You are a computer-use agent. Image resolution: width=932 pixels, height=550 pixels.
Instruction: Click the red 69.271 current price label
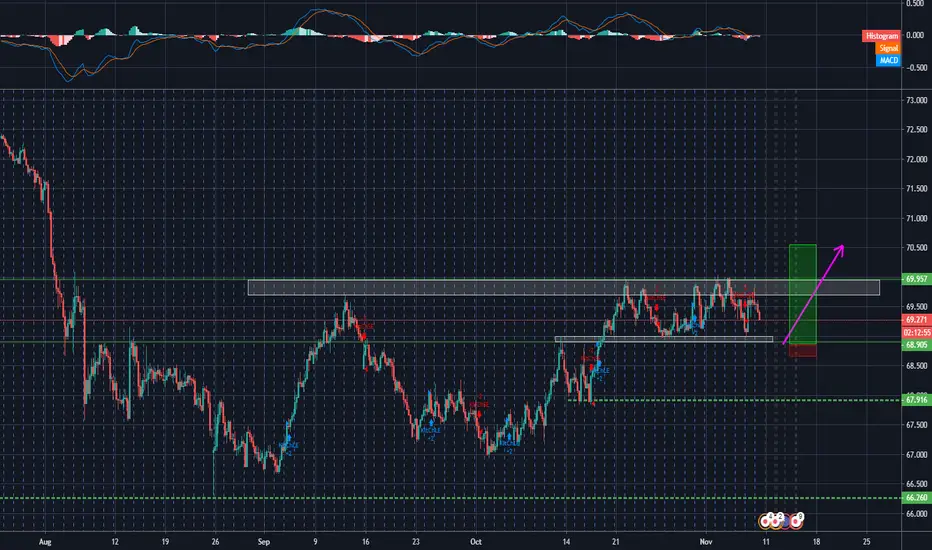click(916, 320)
